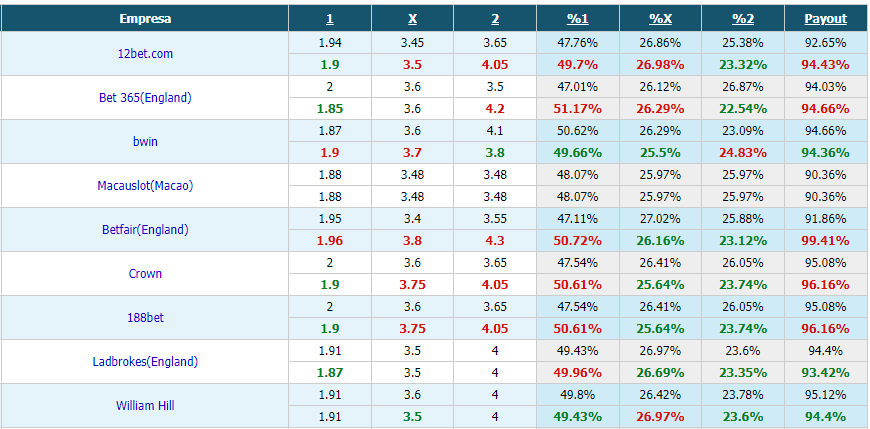The image size is (870, 429).
Task: Open the bwin bookmaker link
Action: click(x=145, y=142)
